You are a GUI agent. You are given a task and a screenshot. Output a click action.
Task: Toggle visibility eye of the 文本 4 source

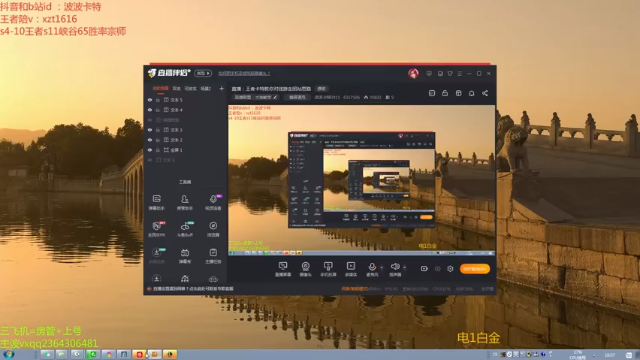pyautogui.click(x=150, y=110)
